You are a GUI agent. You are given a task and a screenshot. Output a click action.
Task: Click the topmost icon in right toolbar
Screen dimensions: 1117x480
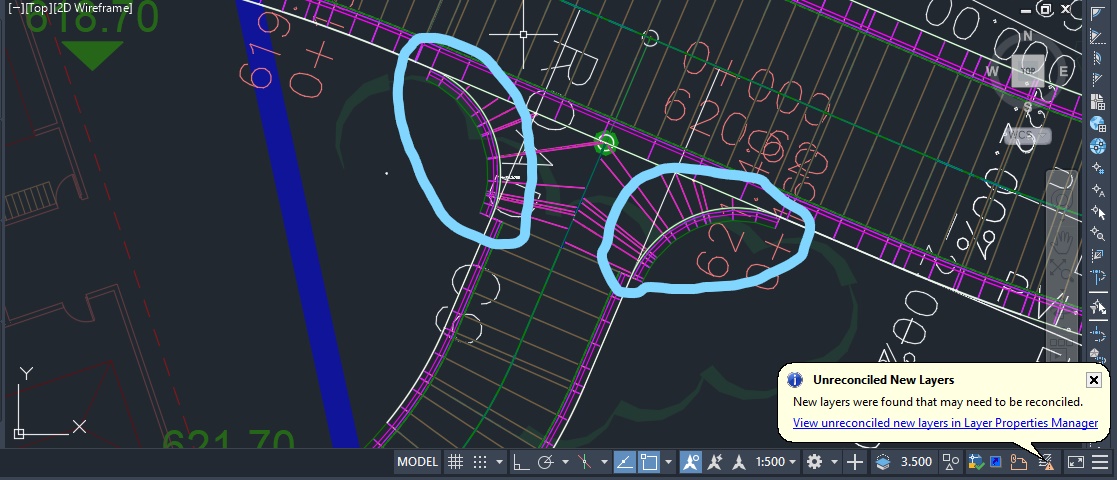pyautogui.click(x=1097, y=14)
